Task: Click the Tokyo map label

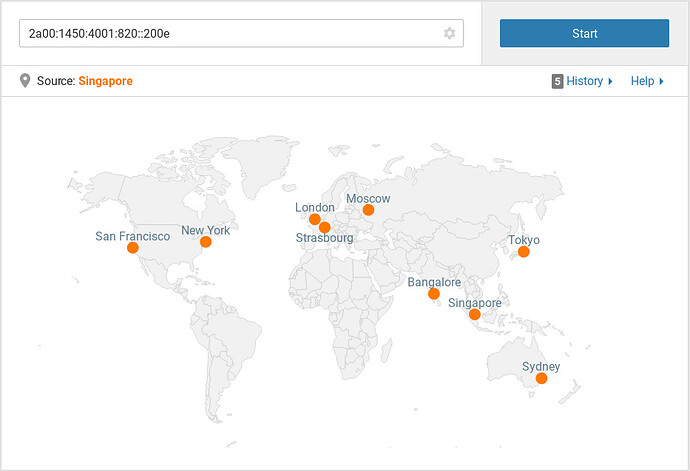Action: pyautogui.click(x=524, y=240)
